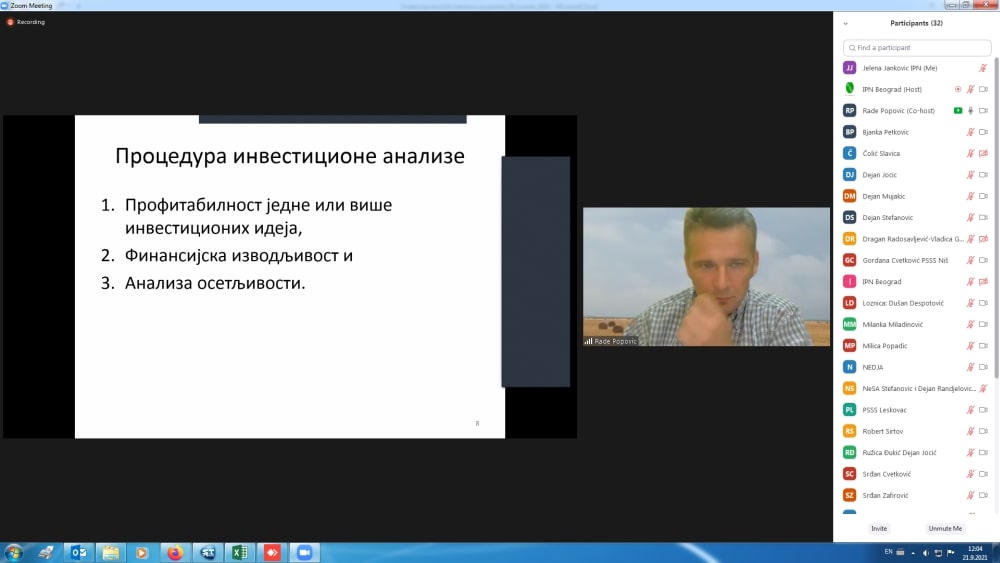Select the pink-avatar IPN Beograd participant row

[x=916, y=282]
